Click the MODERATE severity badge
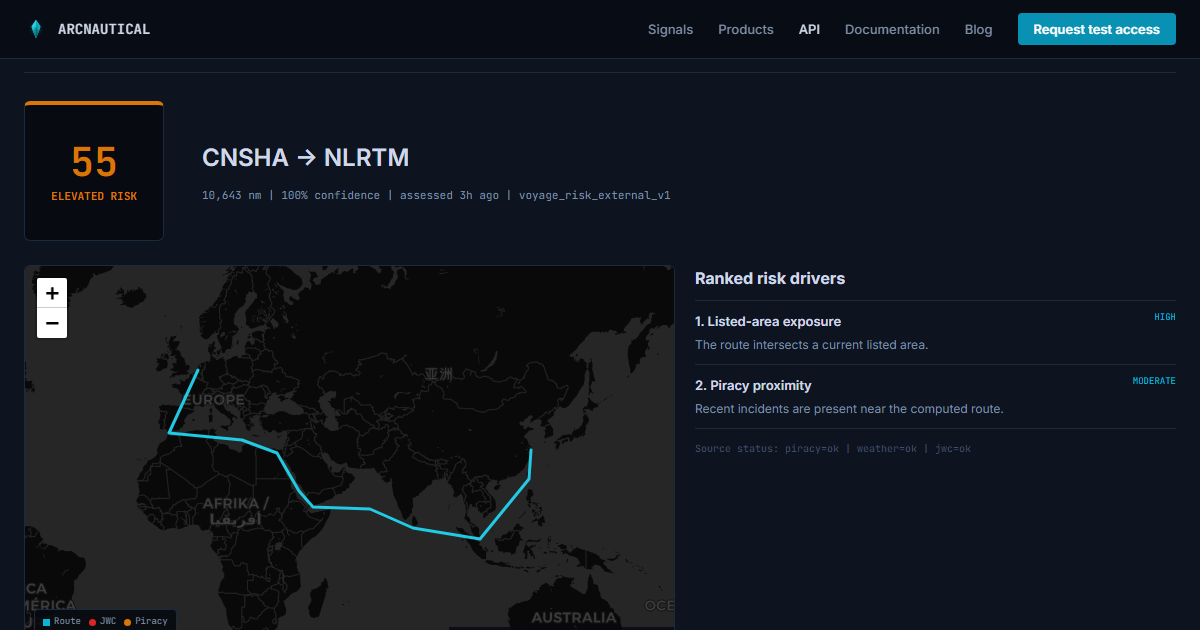Image resolution: width=1200 pixels, height=630 pixels. (x=1154, y=381)
